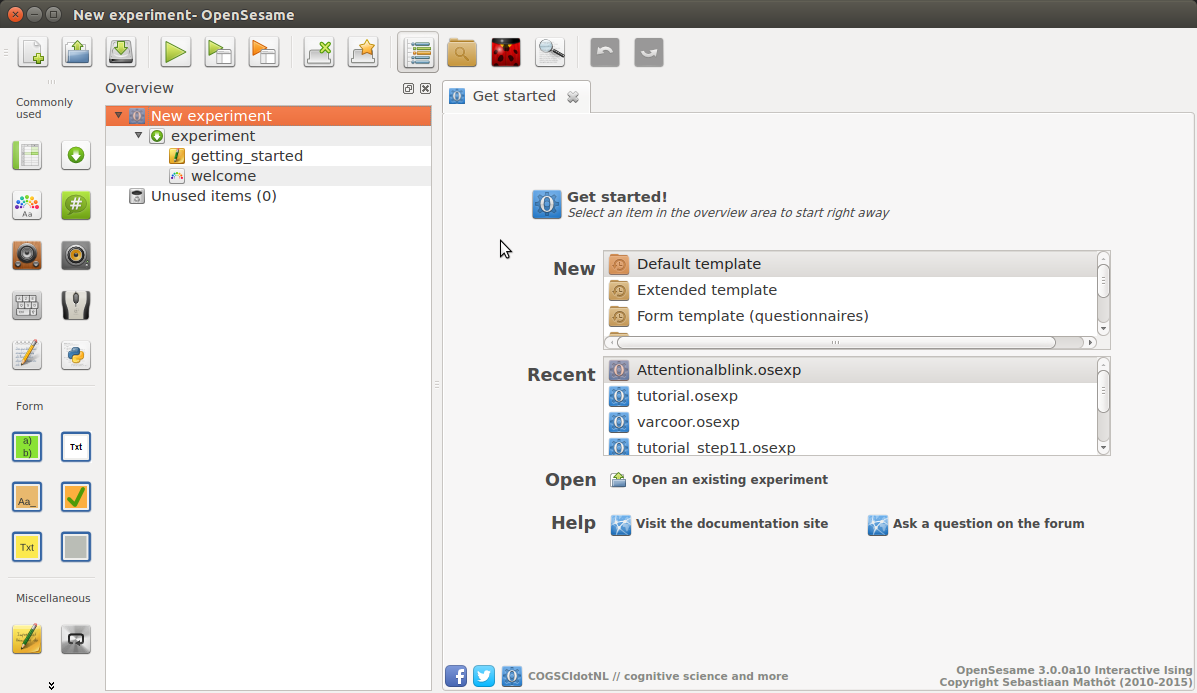The height and width of the screenshot is (693, 1197).
Task: Collapse the experiment sequence node
Action: tap(138, 136)
